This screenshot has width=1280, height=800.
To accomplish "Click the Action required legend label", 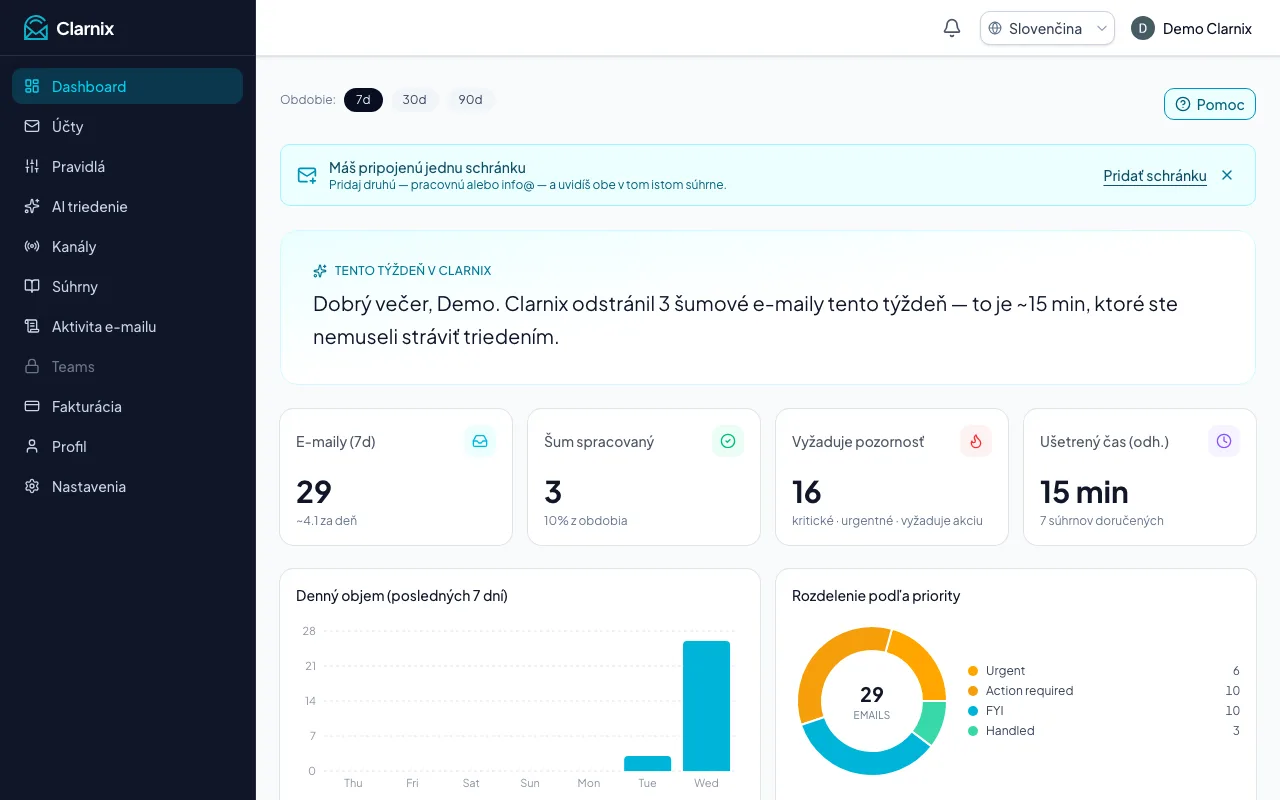I will tap(1029, 691).
